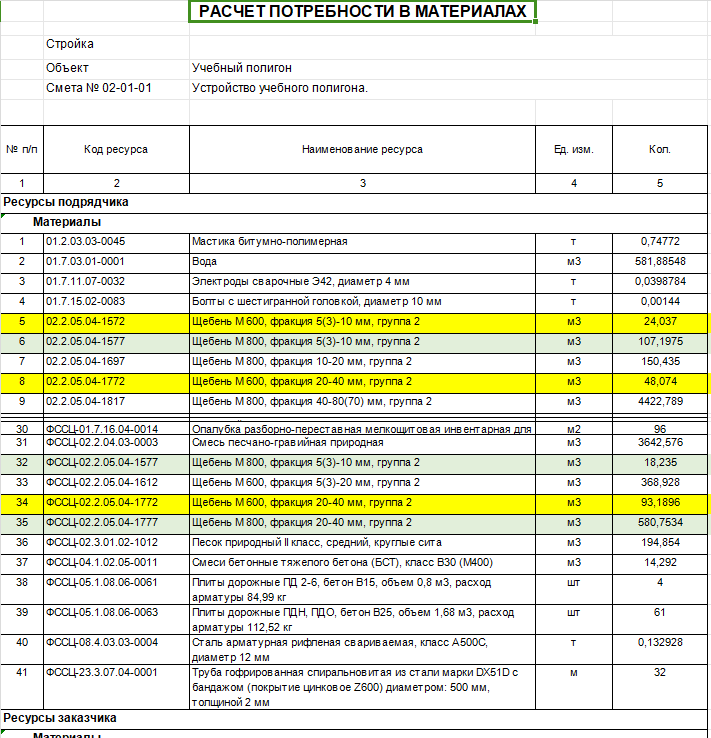Select the 'Учебный полигон' cell
The width and height of the screenshot is (711, 738).
click(362, 68)
